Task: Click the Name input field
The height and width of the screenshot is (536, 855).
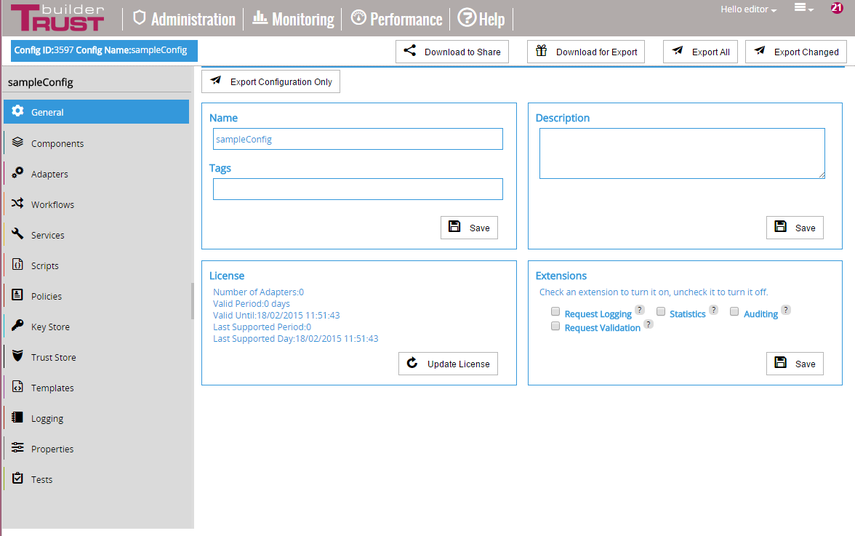Action: click(358, 139)
